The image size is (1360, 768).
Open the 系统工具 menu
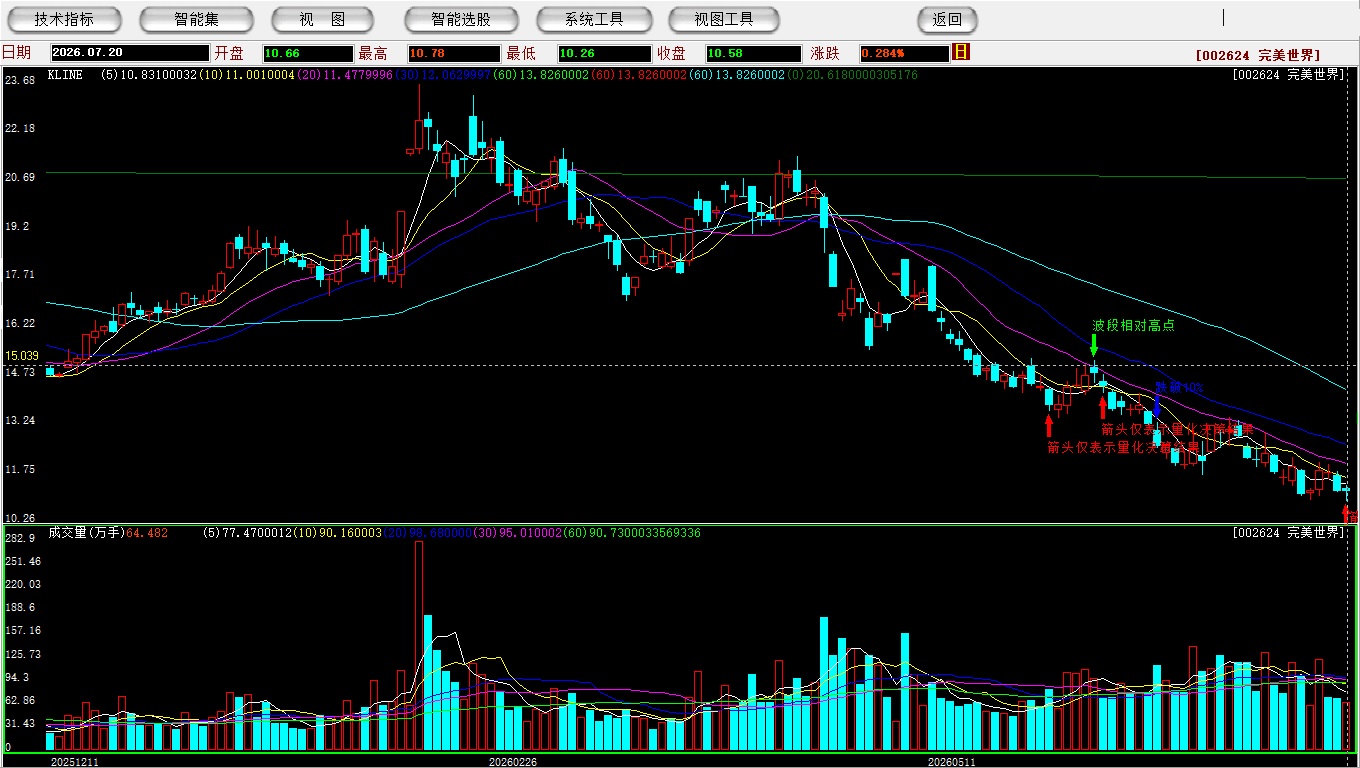coord(594,19)
